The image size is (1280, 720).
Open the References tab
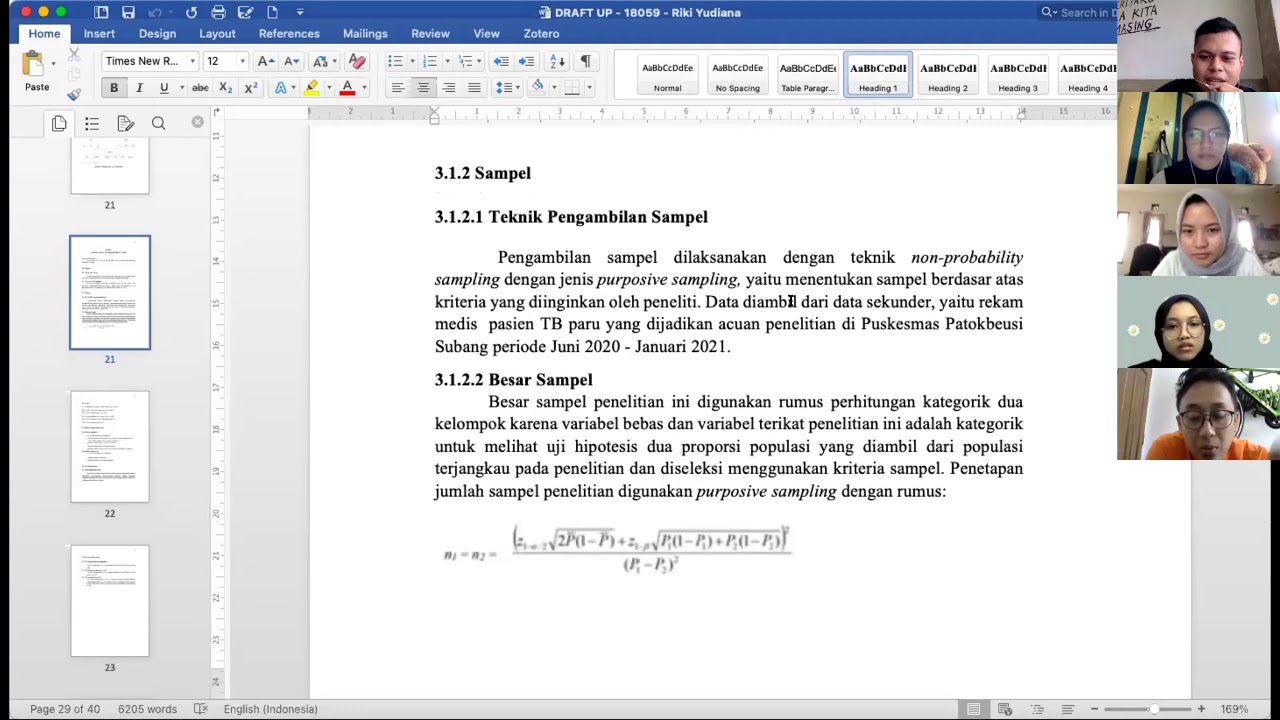click(x=289, y=33)
